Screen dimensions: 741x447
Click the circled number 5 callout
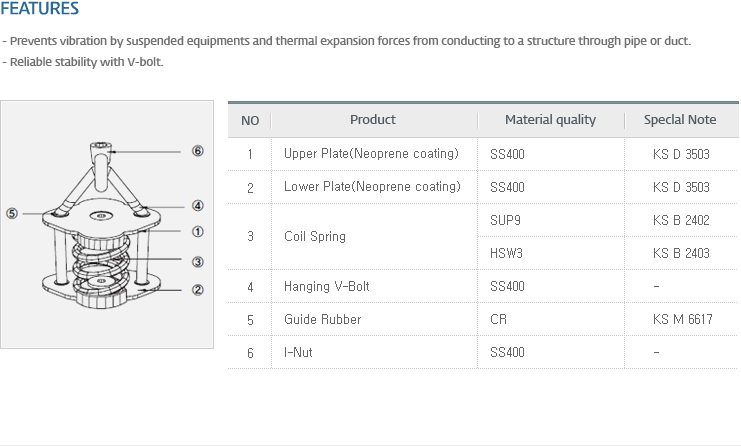(x=12, y=214)
